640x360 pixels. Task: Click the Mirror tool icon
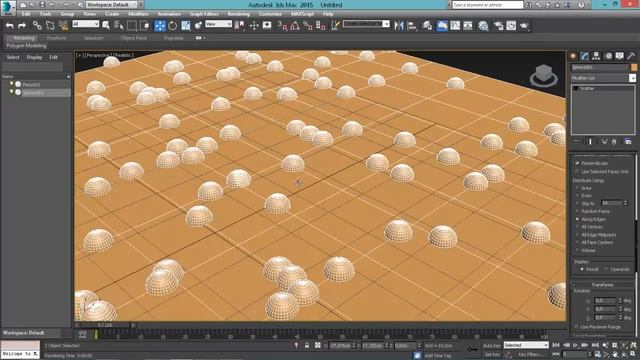tap(399, 25)
